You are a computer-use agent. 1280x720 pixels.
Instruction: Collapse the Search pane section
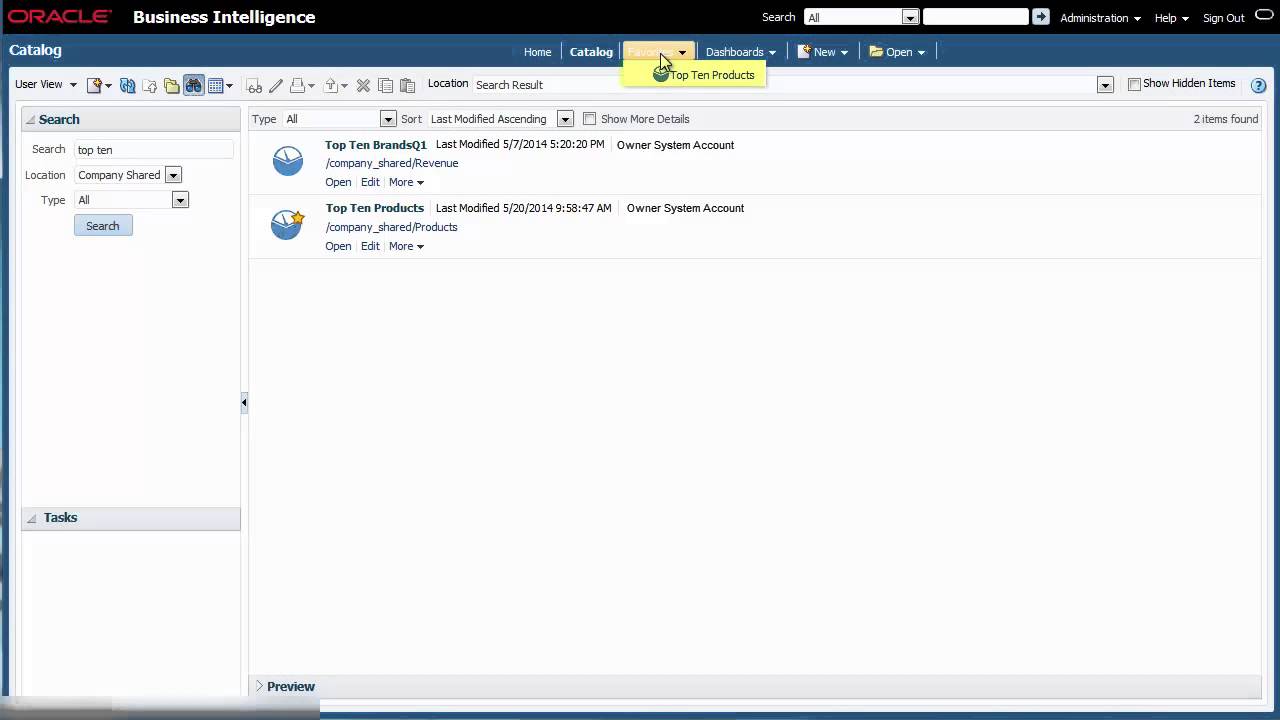point(31,120)
